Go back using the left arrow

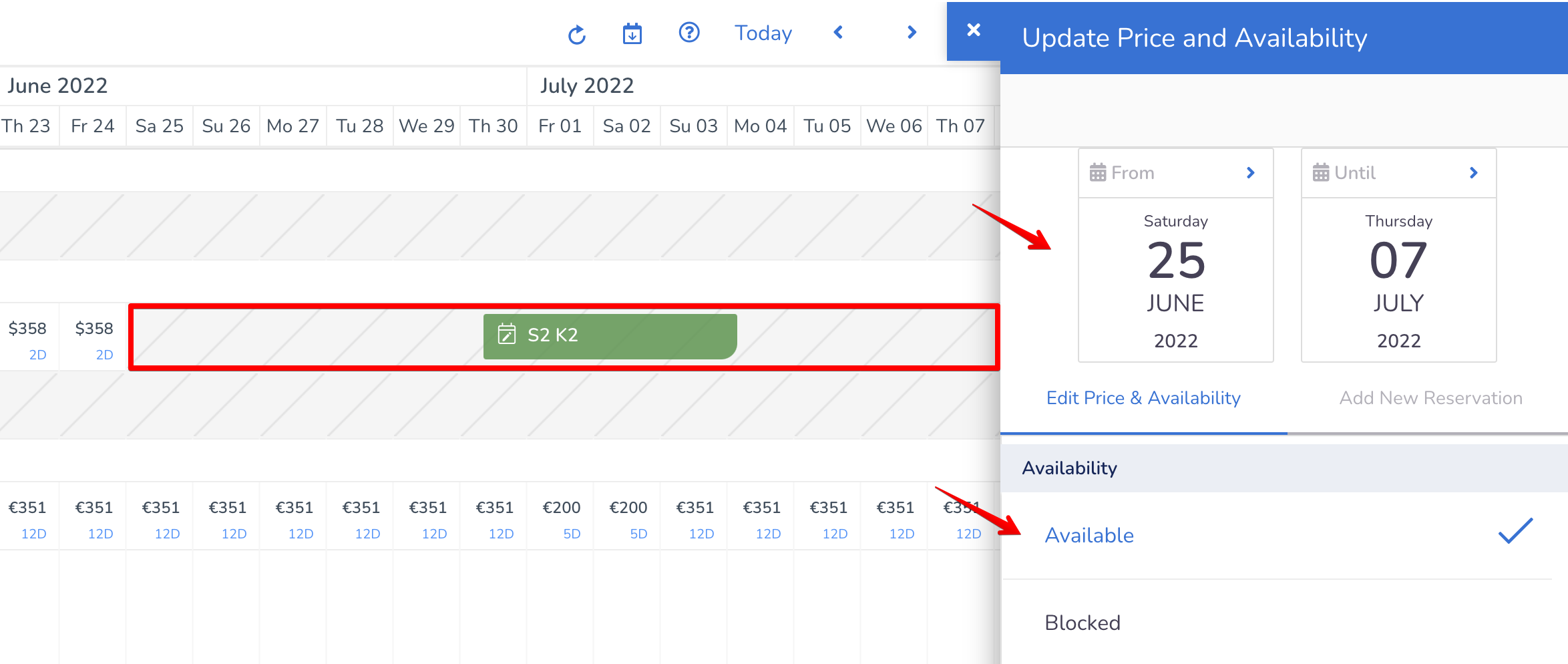pyautogui.click(x=838, y=33)
